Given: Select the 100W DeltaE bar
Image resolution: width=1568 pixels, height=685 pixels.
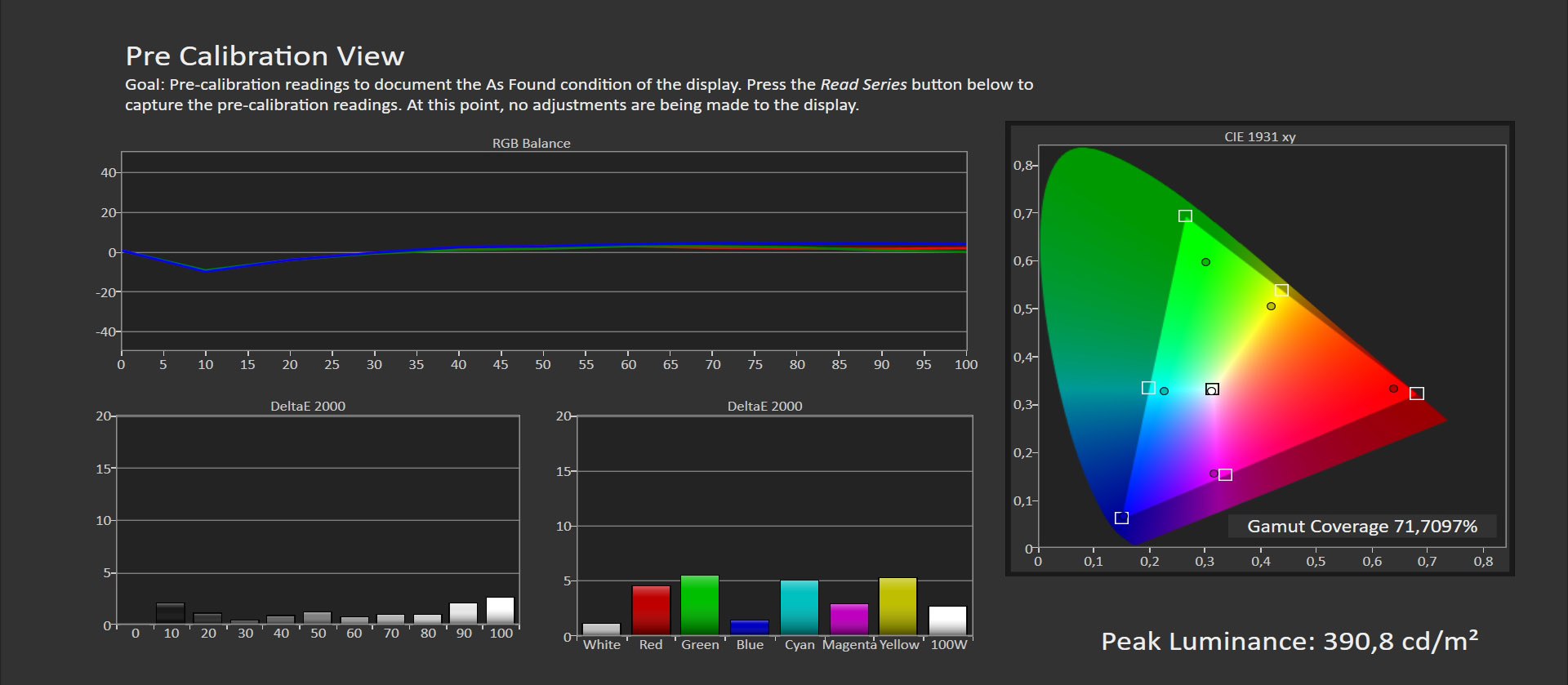Looking at the screenshot, I should click(x=947, y=621).
